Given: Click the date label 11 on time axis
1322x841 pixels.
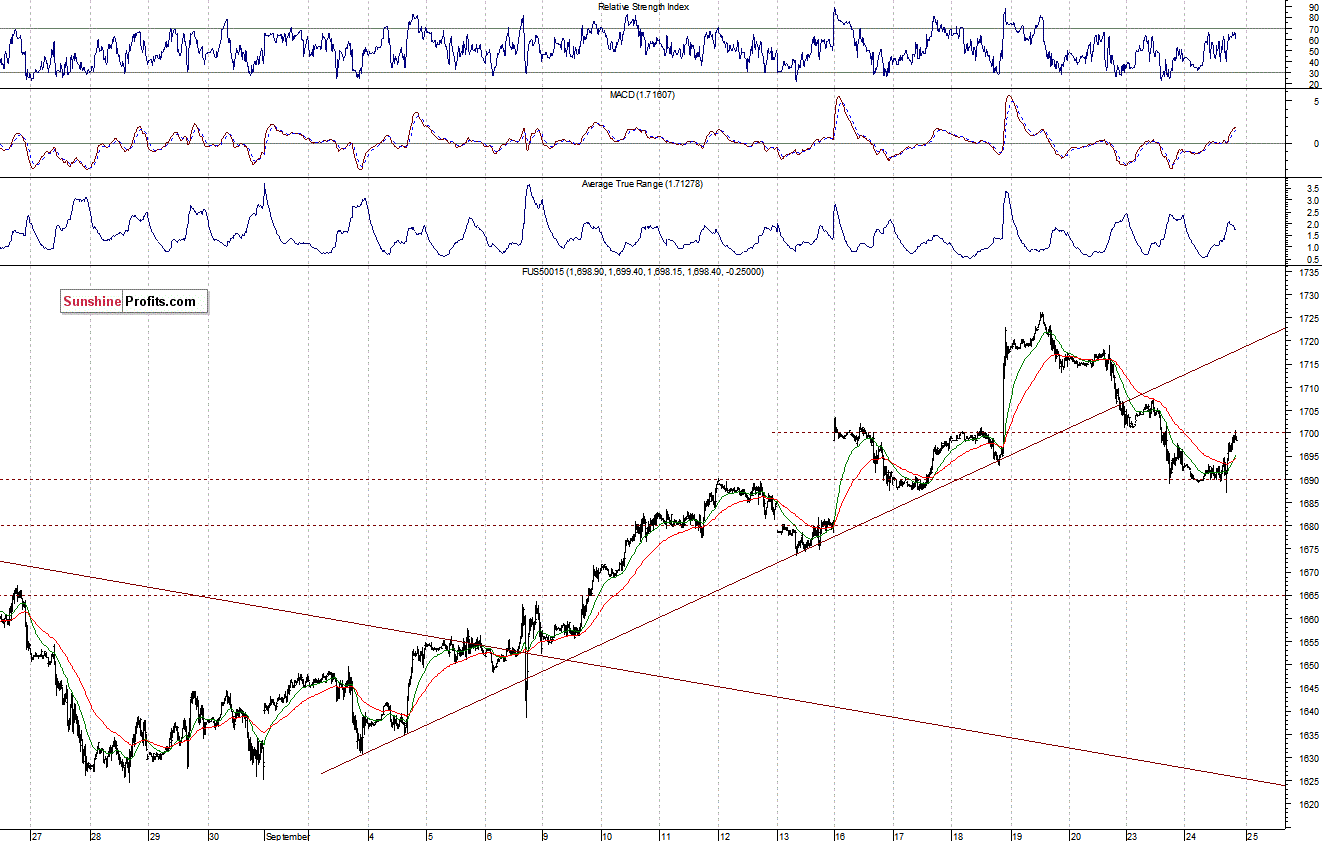Looking at the screenshot, I should point(666,835).
